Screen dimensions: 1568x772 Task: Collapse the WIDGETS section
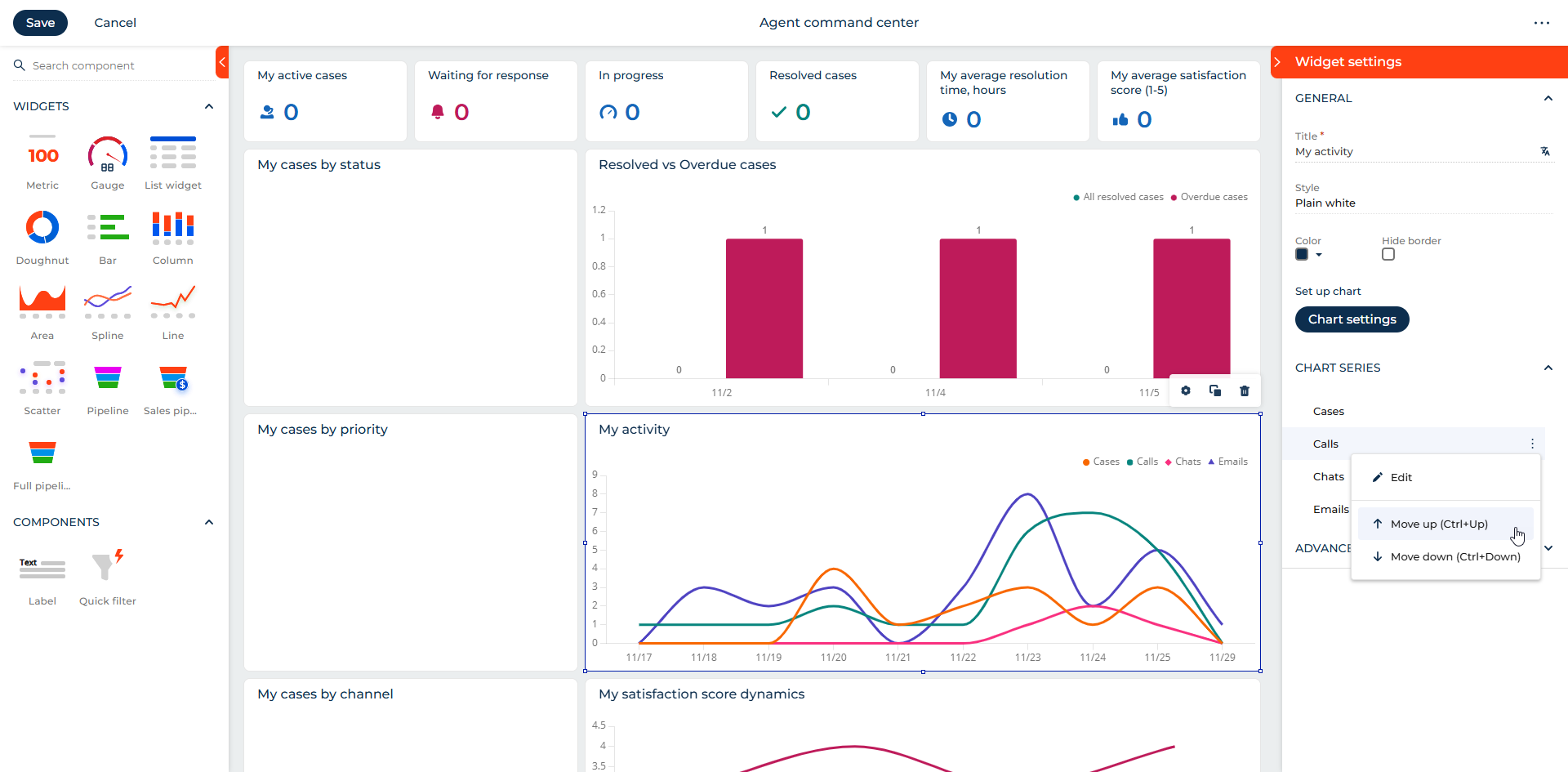click(x=209, y=106)
